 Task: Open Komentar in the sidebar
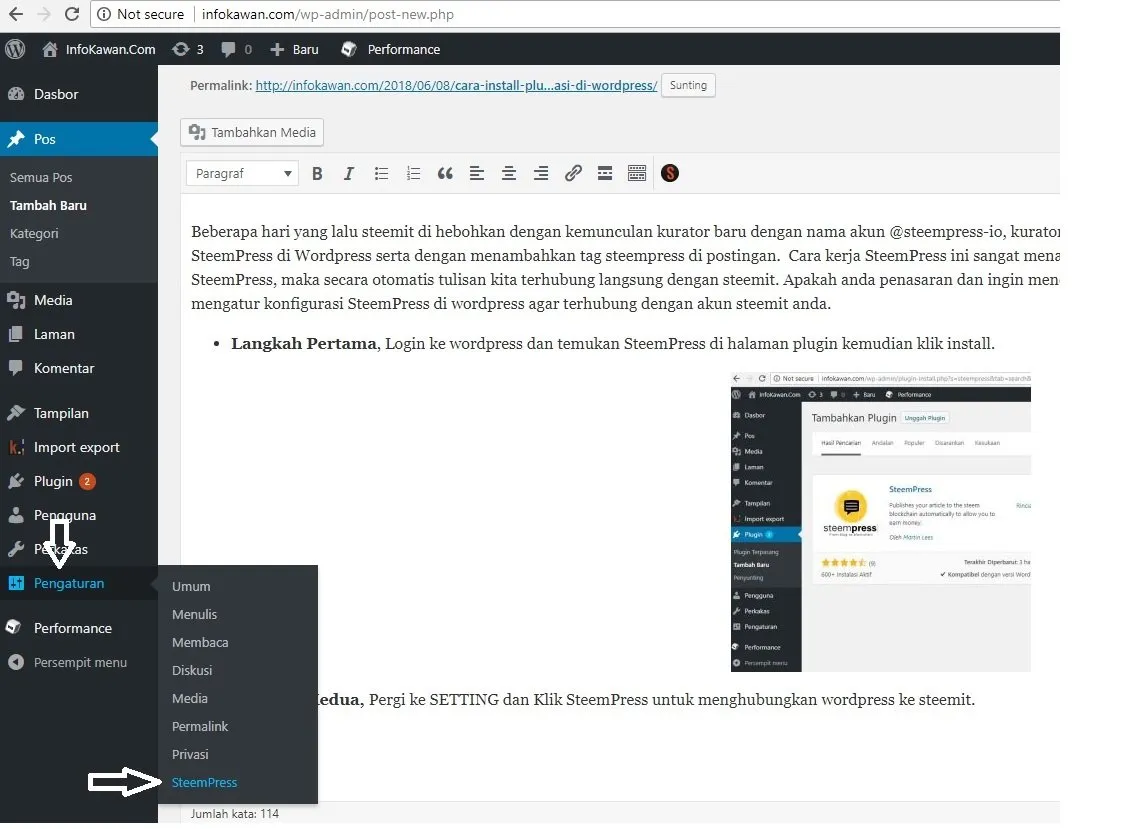point(79,368)
